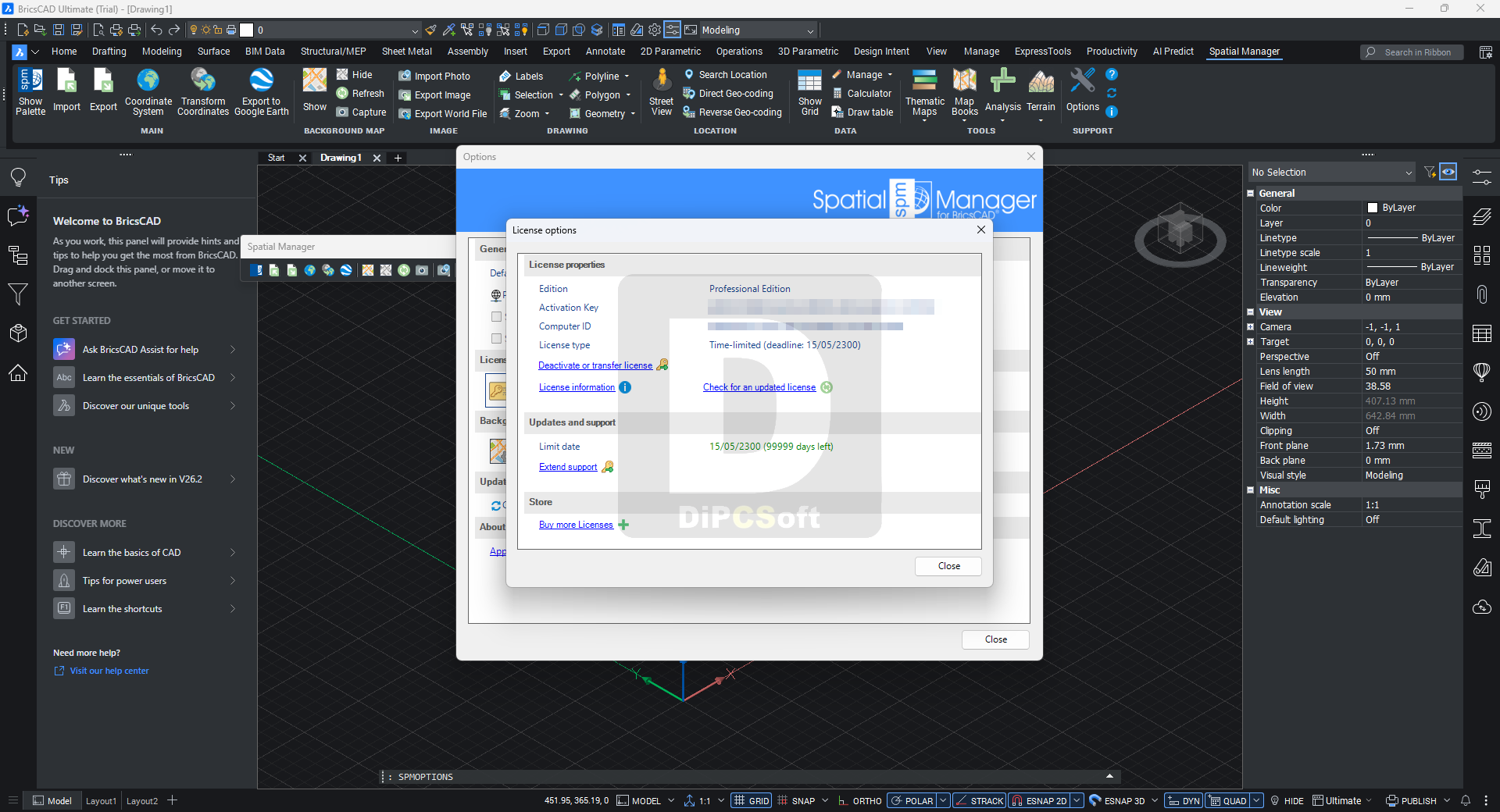Click Capture background map tool

tap(361, 112)
